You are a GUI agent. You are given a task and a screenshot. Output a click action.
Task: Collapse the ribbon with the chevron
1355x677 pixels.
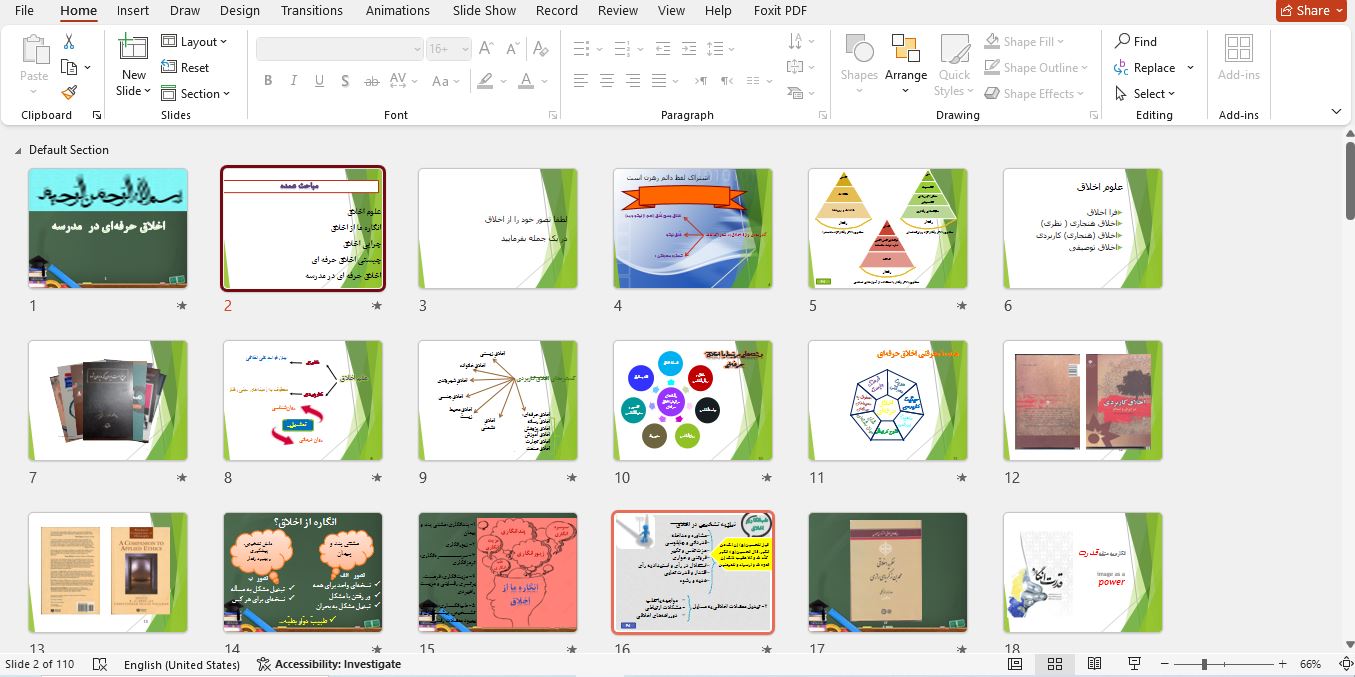point(1337,112)
